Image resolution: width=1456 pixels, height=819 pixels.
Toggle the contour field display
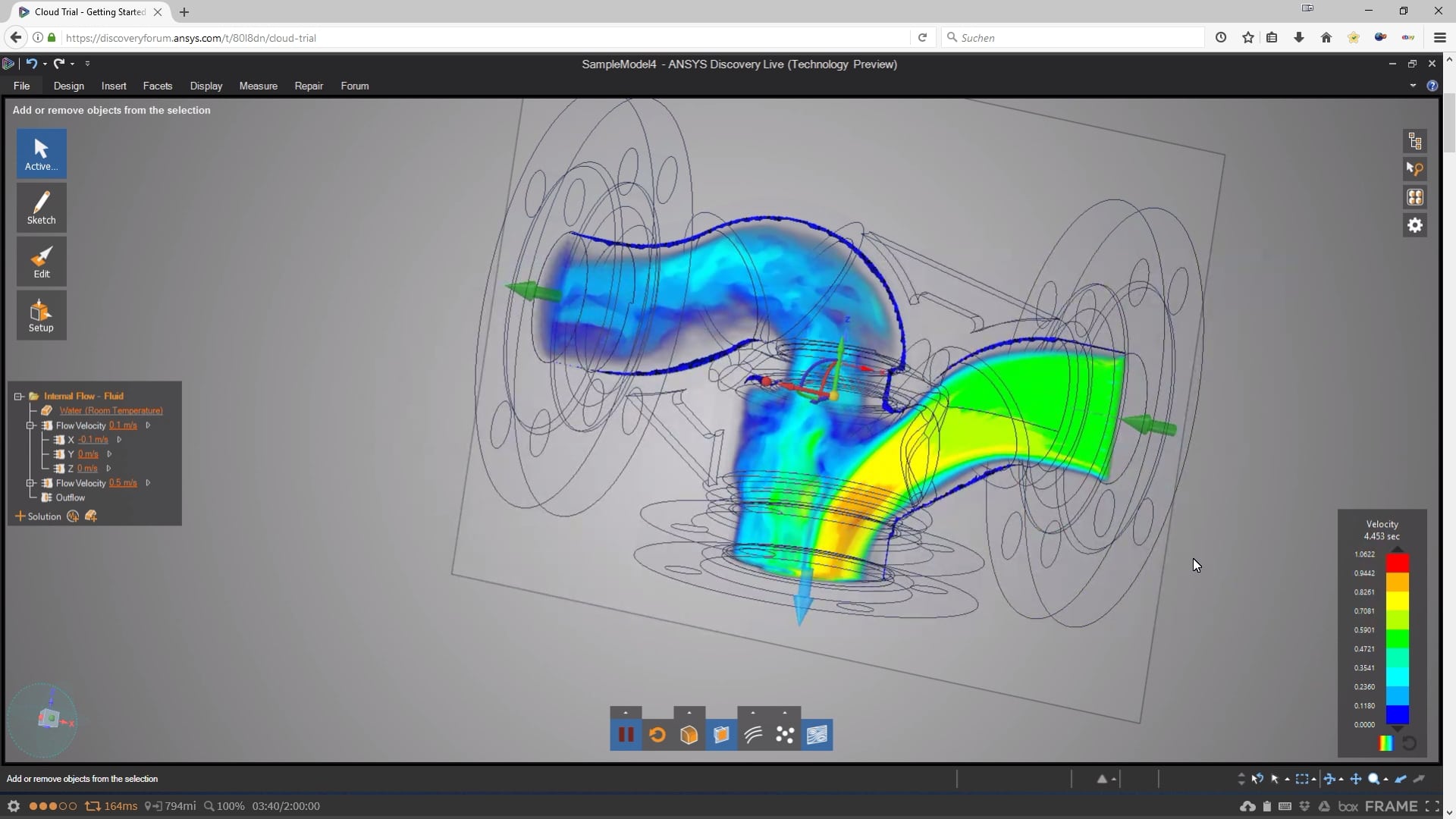[817, 735]
